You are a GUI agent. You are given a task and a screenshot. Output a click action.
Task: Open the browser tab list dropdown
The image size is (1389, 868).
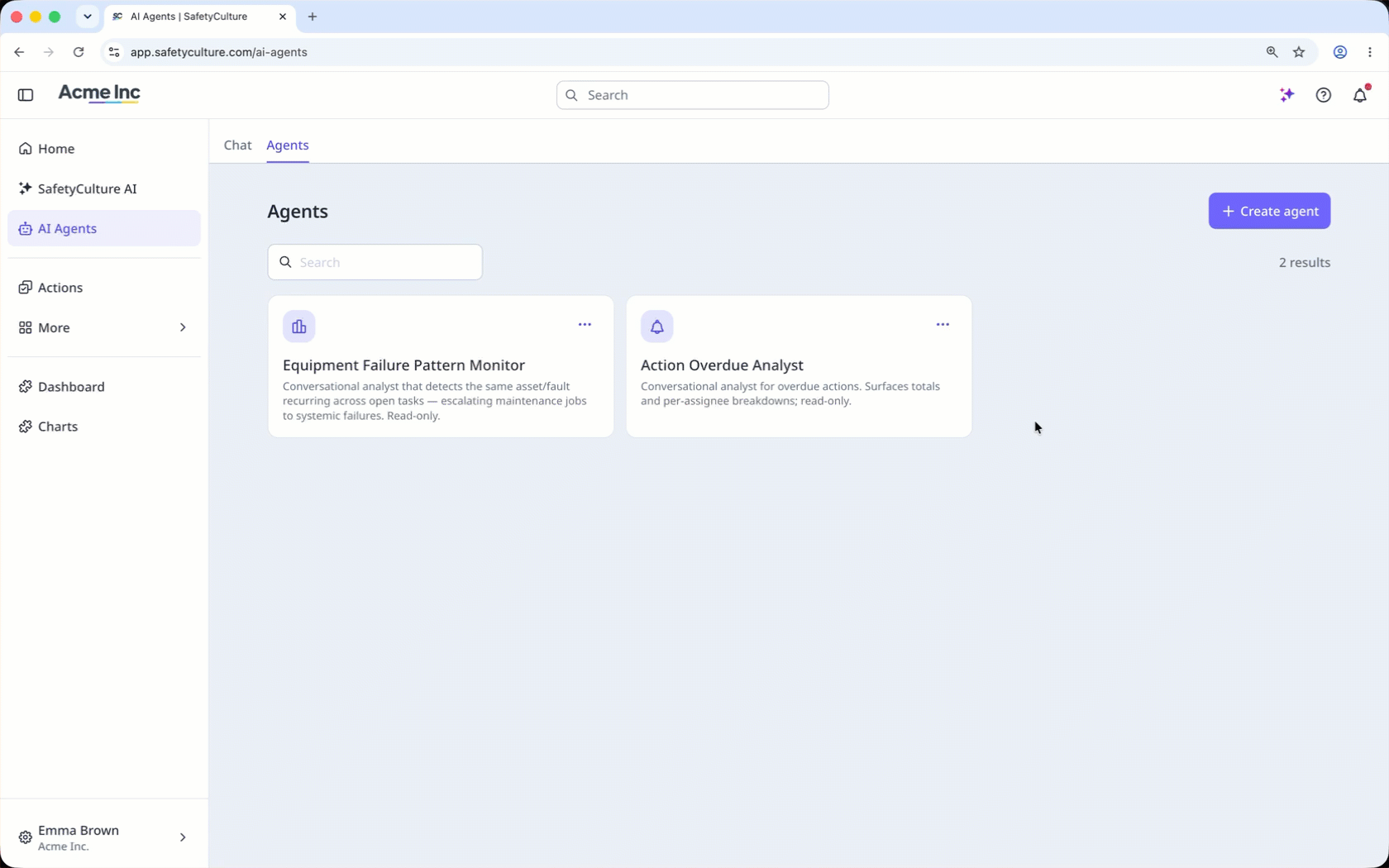88,17
